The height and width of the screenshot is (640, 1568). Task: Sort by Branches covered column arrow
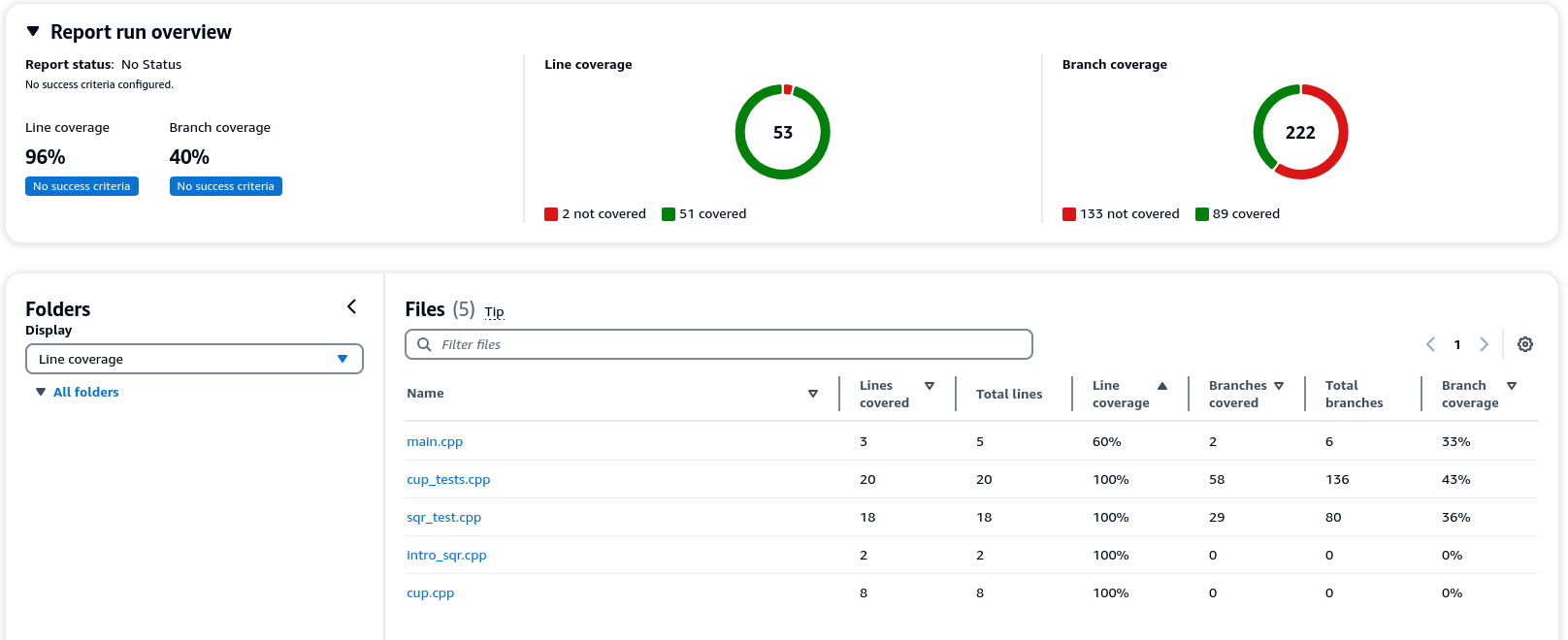click(x=1279, y=386)
